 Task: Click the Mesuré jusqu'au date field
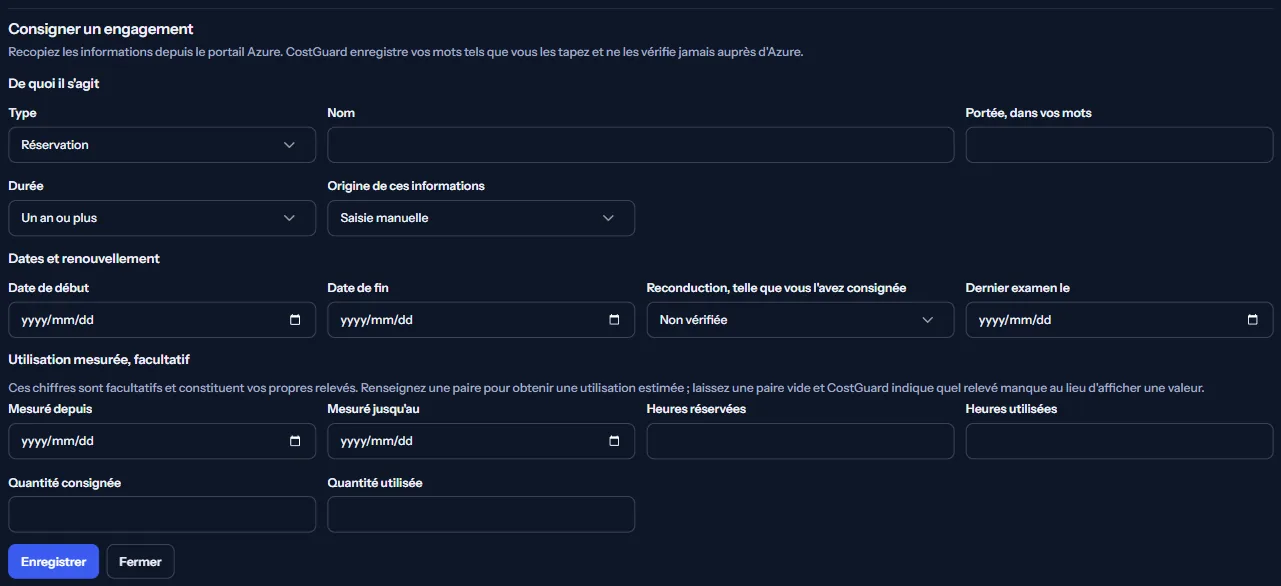coord(481,441)
